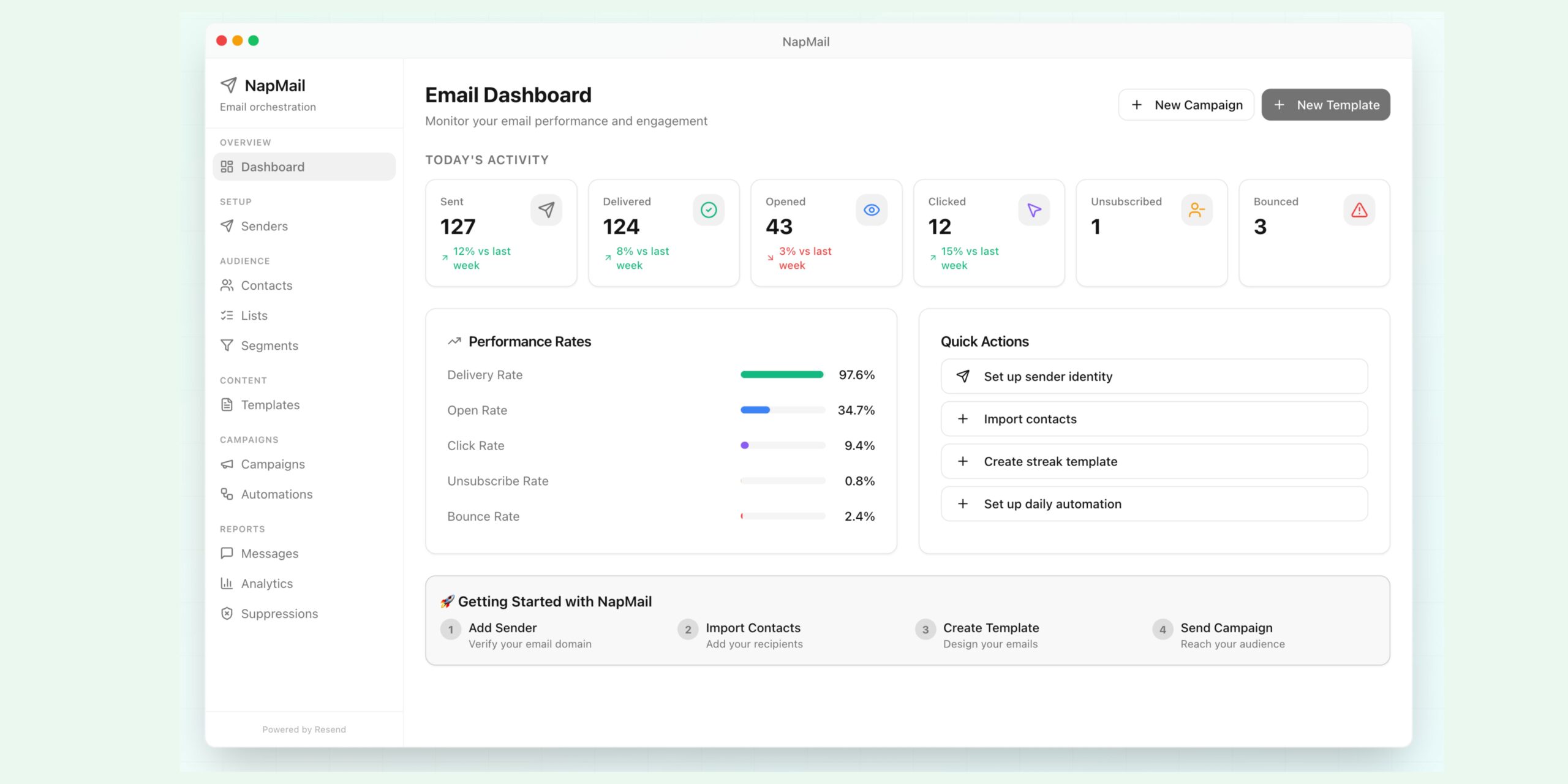Click the Delivery Rate progress bar

pyautogui.click(x=782, y=375)
